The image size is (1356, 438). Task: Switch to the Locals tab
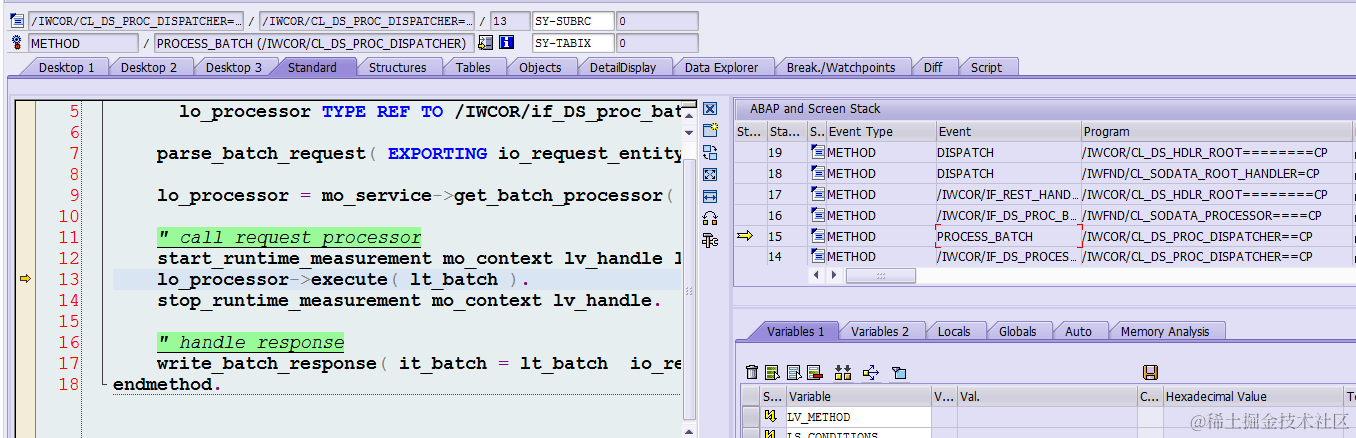(x=954, y=331)
